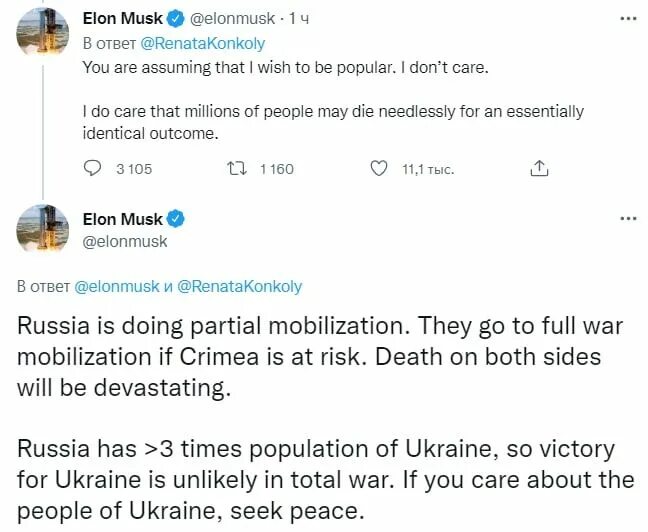Click verified badge on second tweet
Image resolution: width=648 pixels, height=532 pixels.
pyautogui.click(x=173, y=219)
